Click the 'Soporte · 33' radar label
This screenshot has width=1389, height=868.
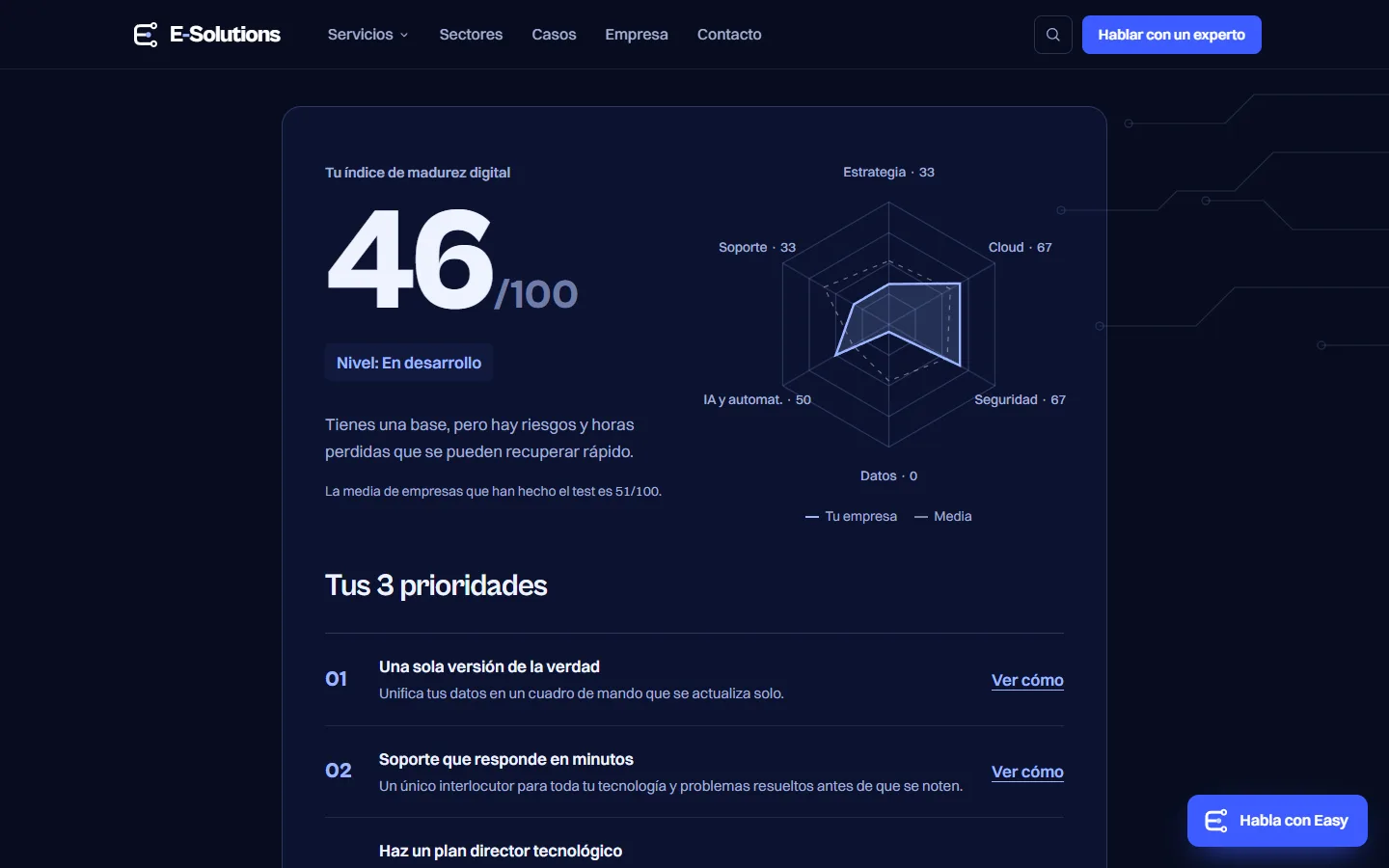coord(757,247)
